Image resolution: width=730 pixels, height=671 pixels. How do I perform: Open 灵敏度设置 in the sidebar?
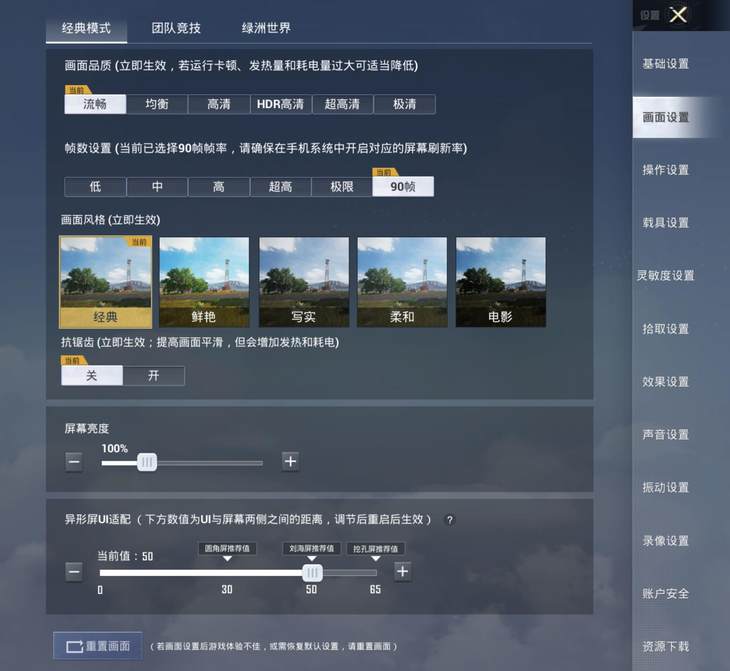pyautogui.click(x=665, y=275)
